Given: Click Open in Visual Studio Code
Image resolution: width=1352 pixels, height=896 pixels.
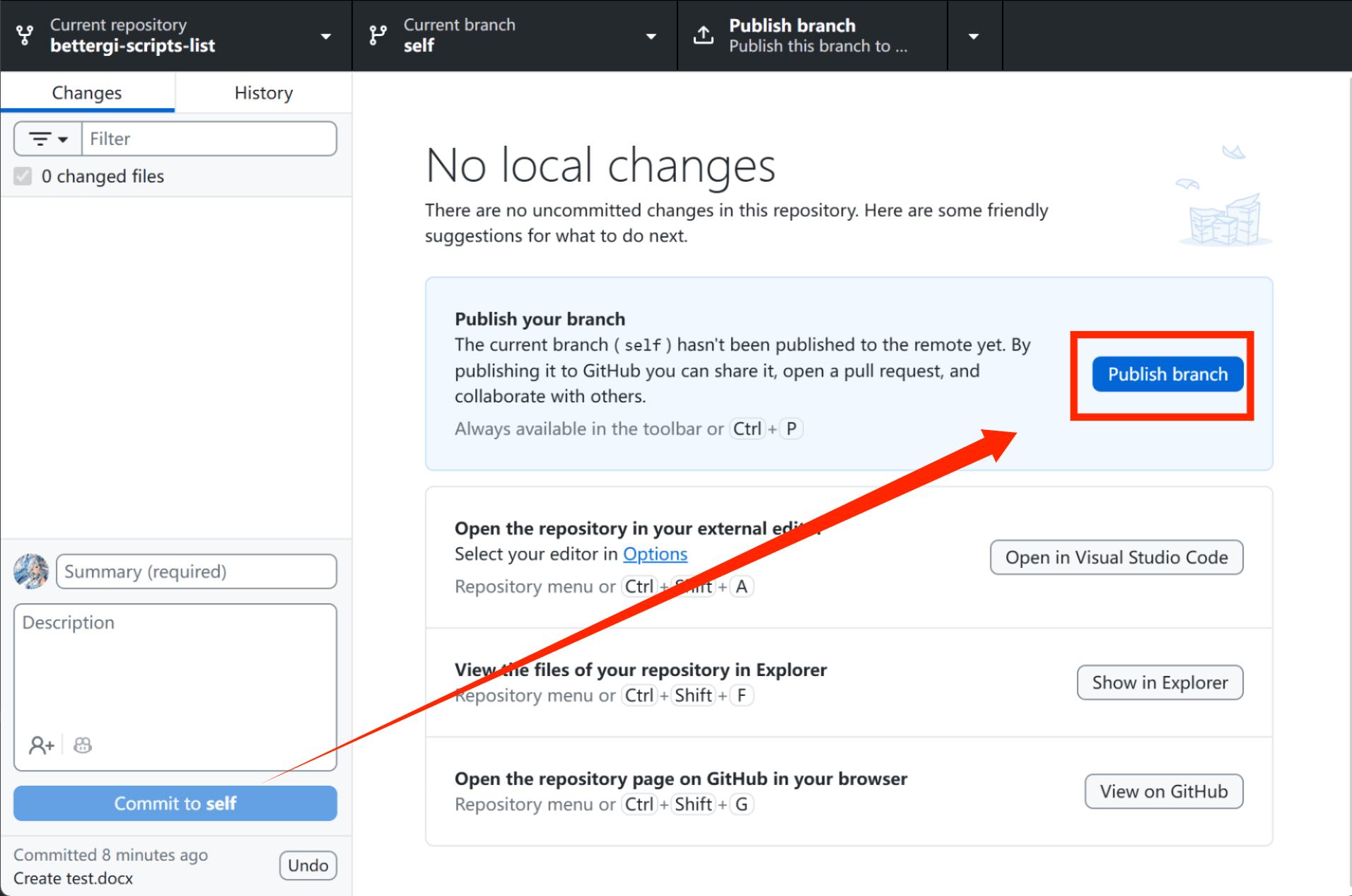Looking at the screenshot, I should tap(1116, 557).
